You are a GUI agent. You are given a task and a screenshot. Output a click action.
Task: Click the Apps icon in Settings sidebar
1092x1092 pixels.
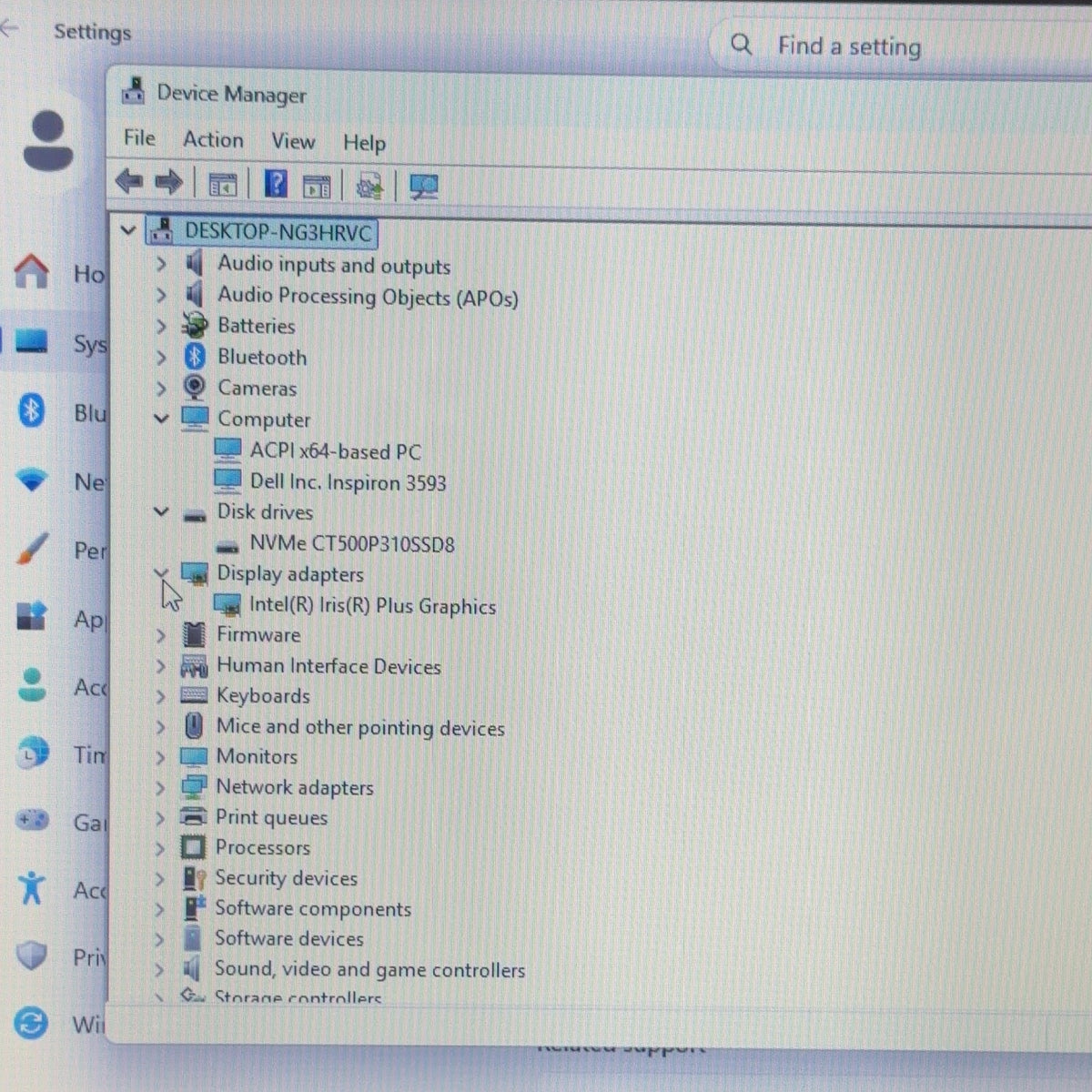32,616
